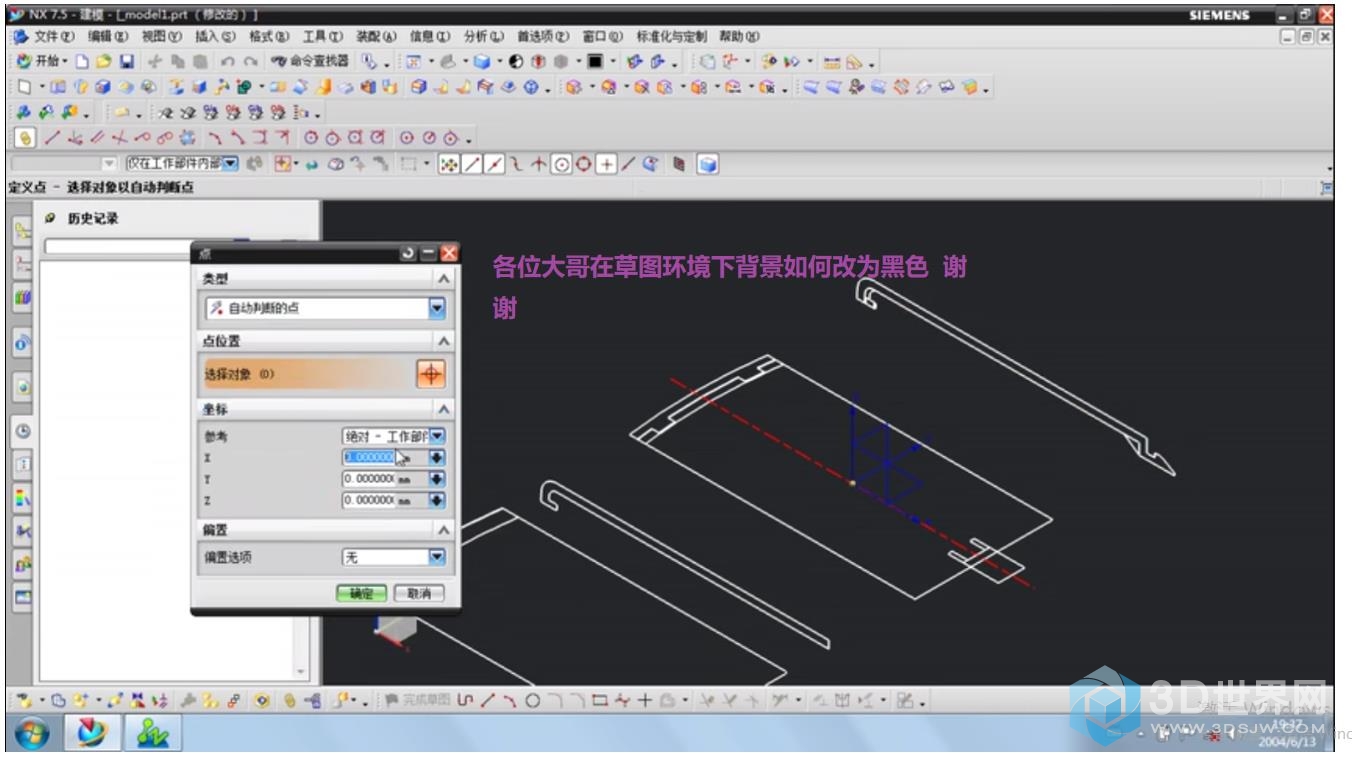Toggle the intersection snap option
The width and height of the screenshot is (1352, 760).
tap(539, 164)
